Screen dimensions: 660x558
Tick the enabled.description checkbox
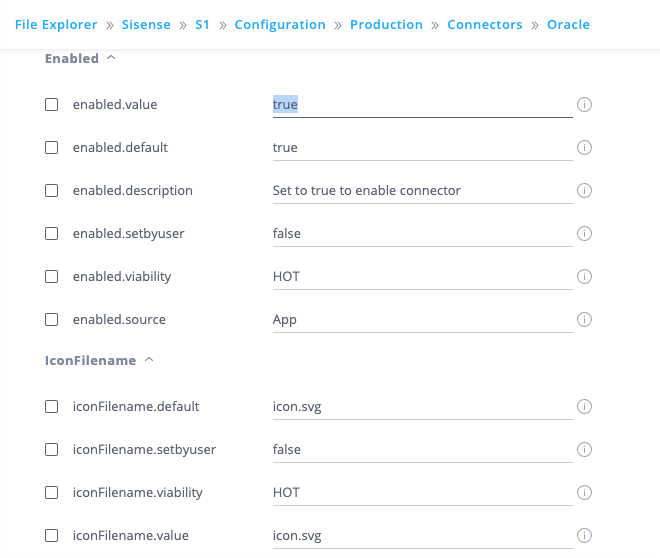[52, 190]
